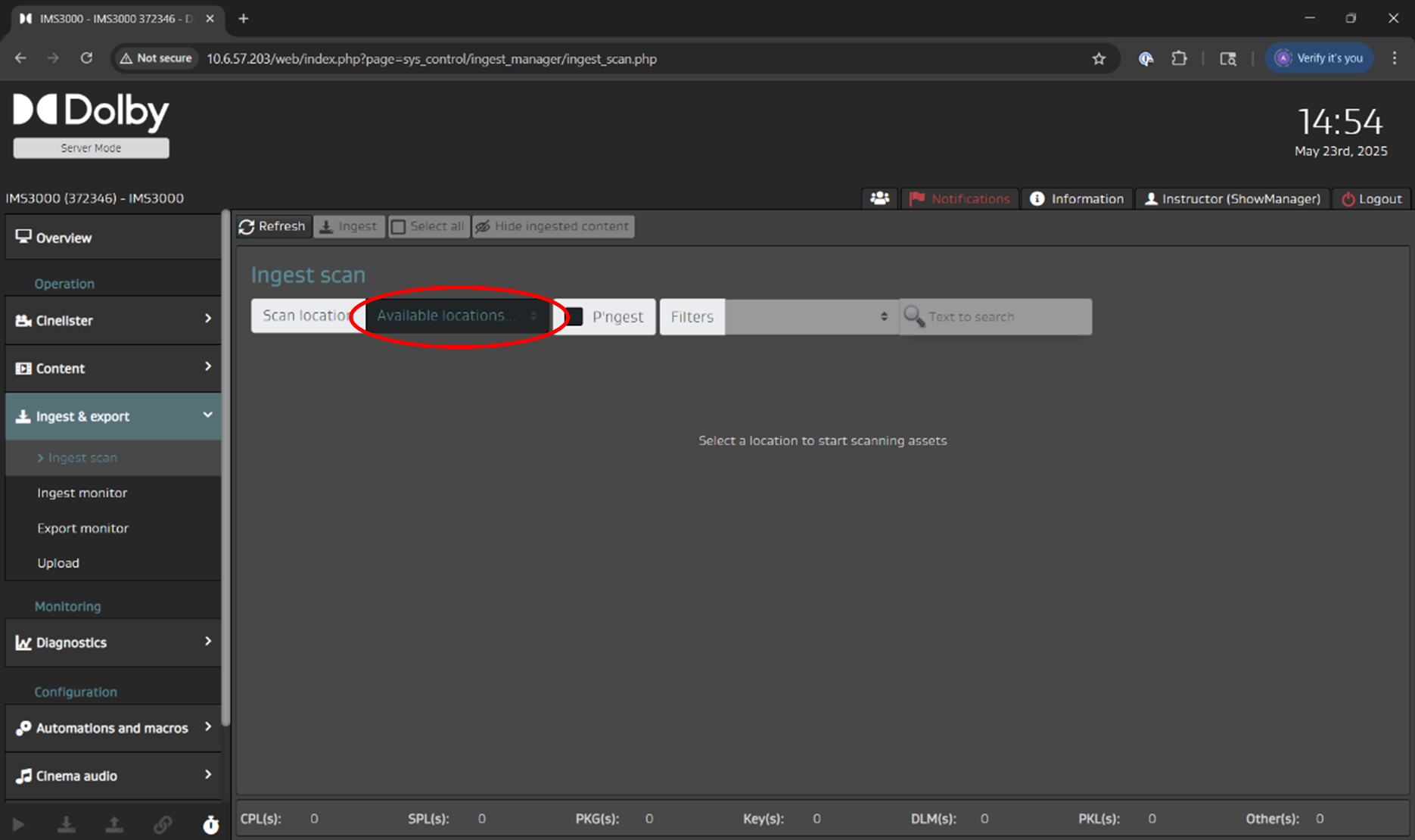1415x840 pixels.
Task: Click the stopwatch icon in the bottom bar
Action: 211,825
